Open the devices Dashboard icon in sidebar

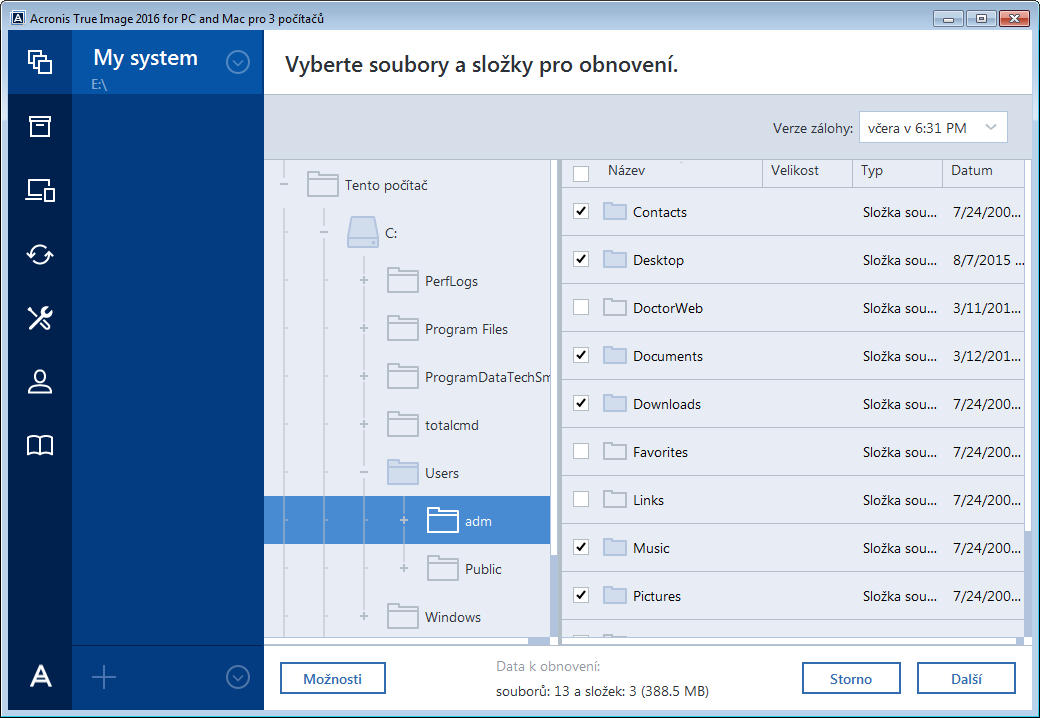tap(40, 190)
